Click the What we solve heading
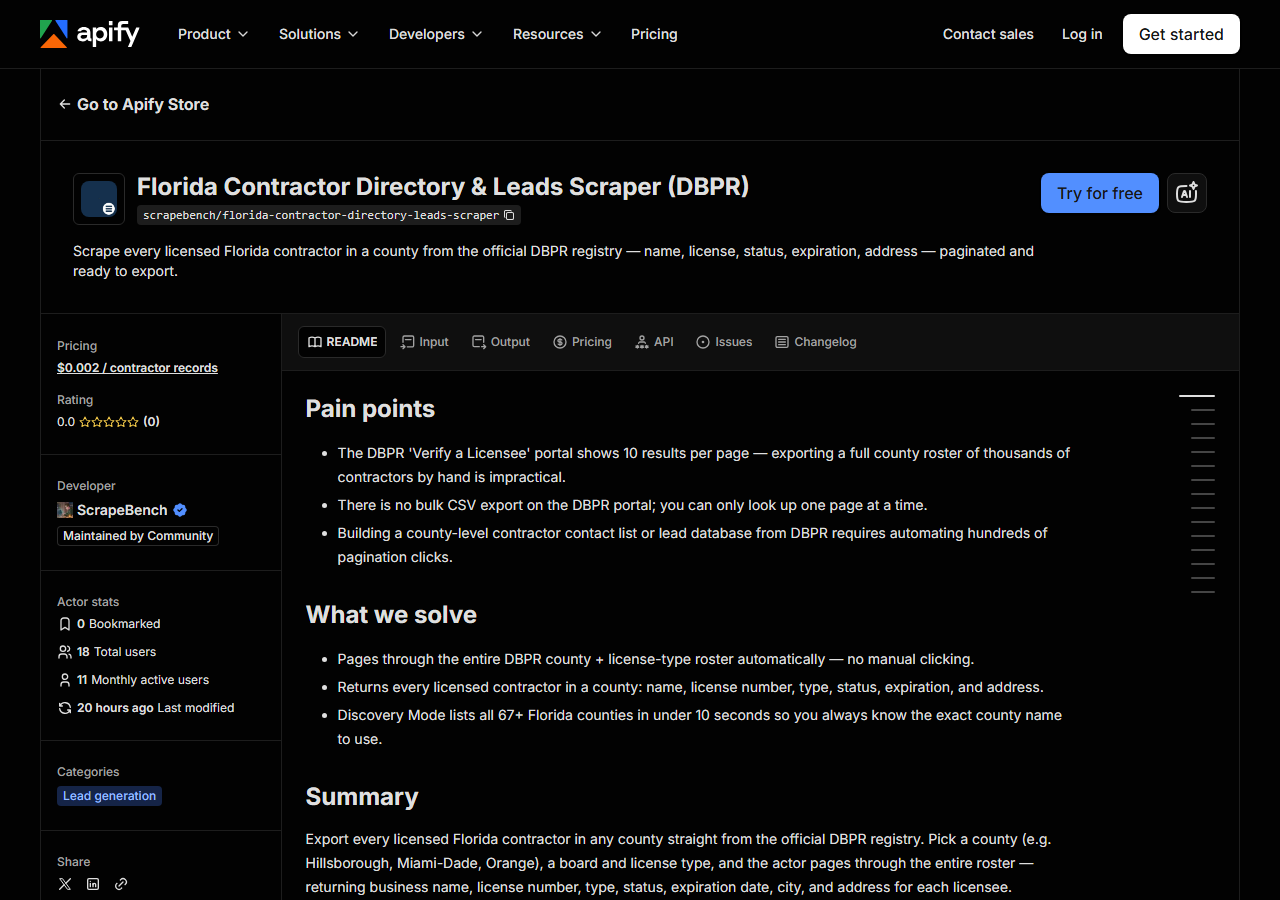Viewport: 1280px width, 900px height. tap(391, 615)
